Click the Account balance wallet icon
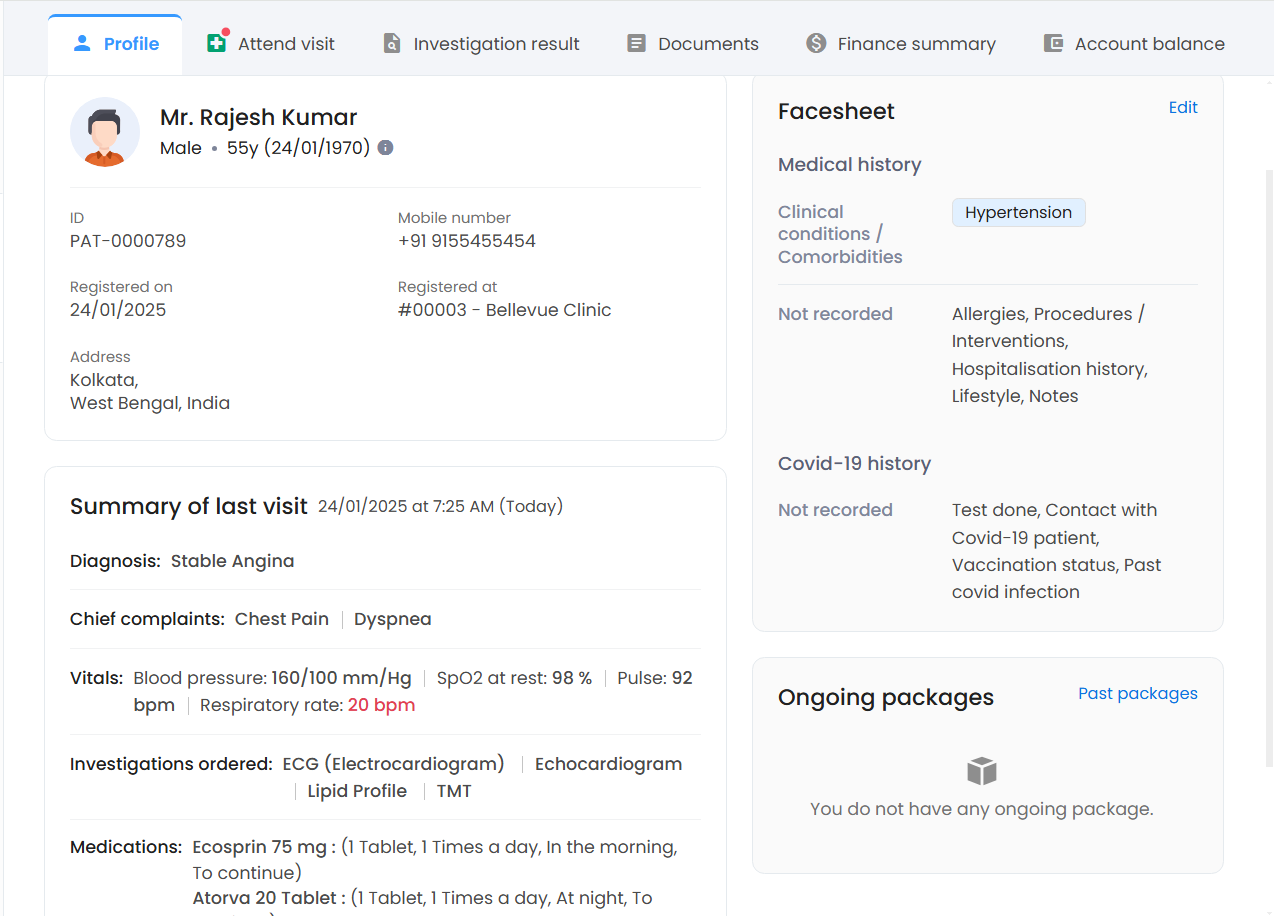 click(x=1053, y=43)
